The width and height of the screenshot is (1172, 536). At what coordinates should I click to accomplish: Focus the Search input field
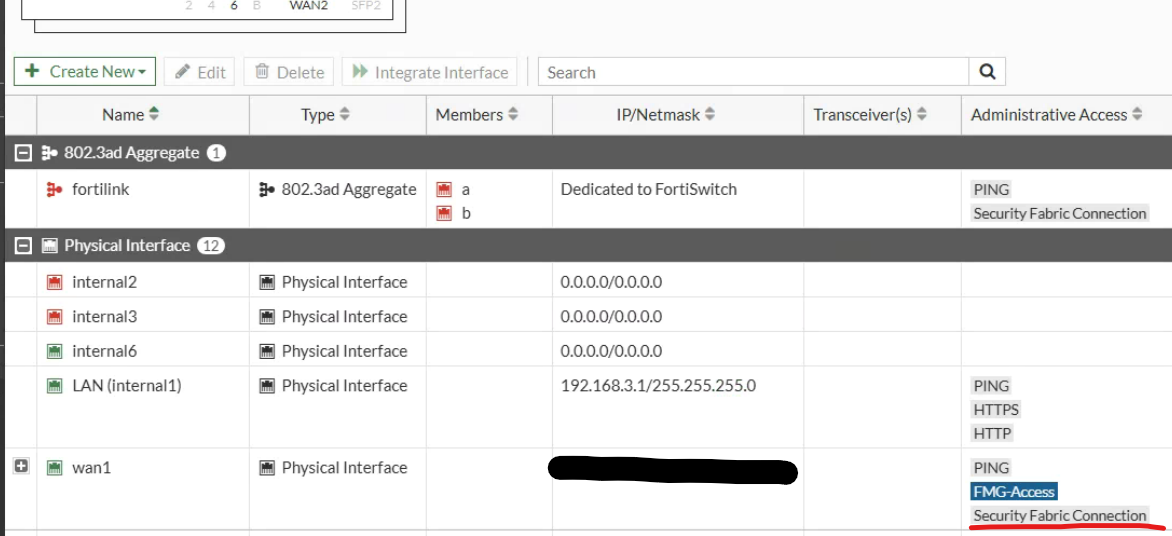click(753, 72)
